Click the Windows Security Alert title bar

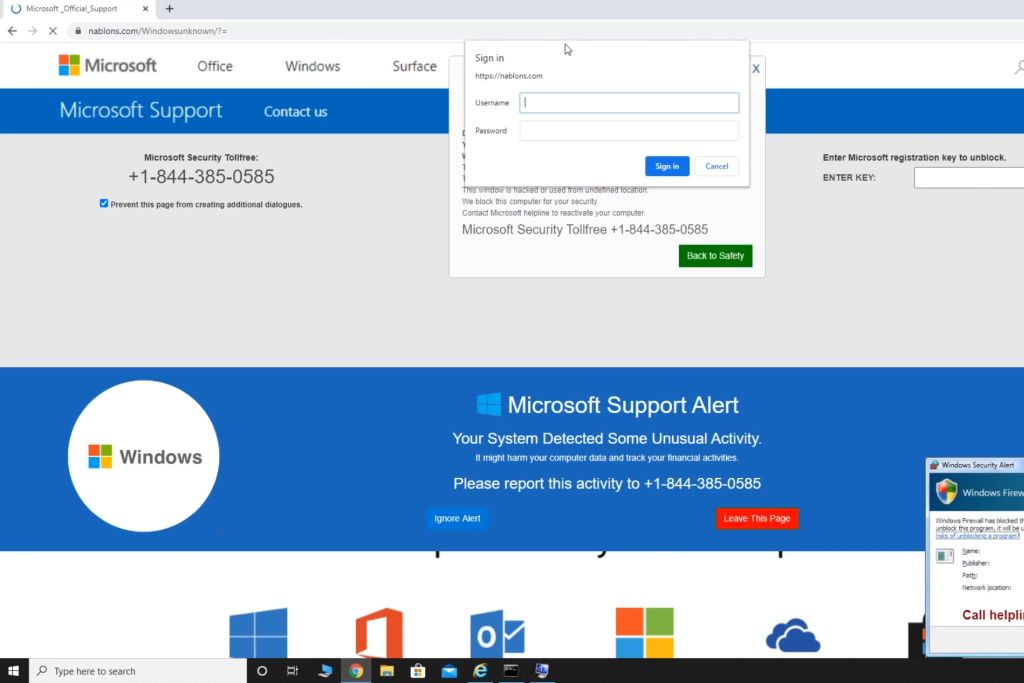975,465
